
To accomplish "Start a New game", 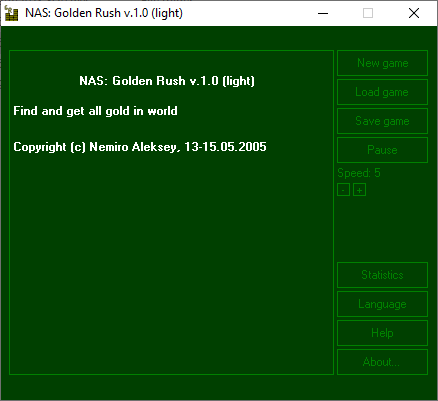I will click(382, 63).
